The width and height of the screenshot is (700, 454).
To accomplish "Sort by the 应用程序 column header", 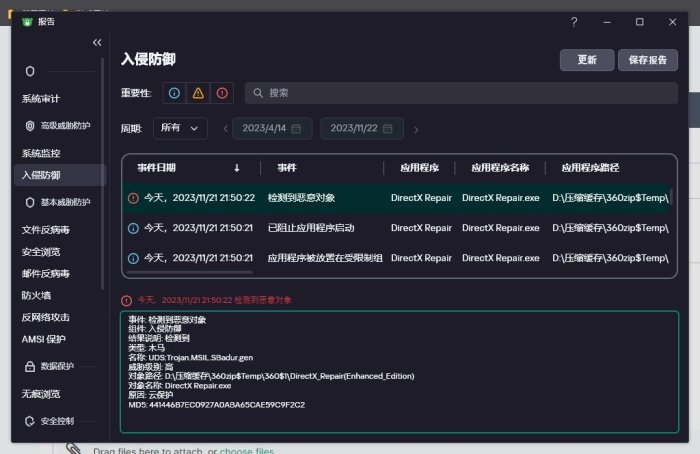I will 419,168.
